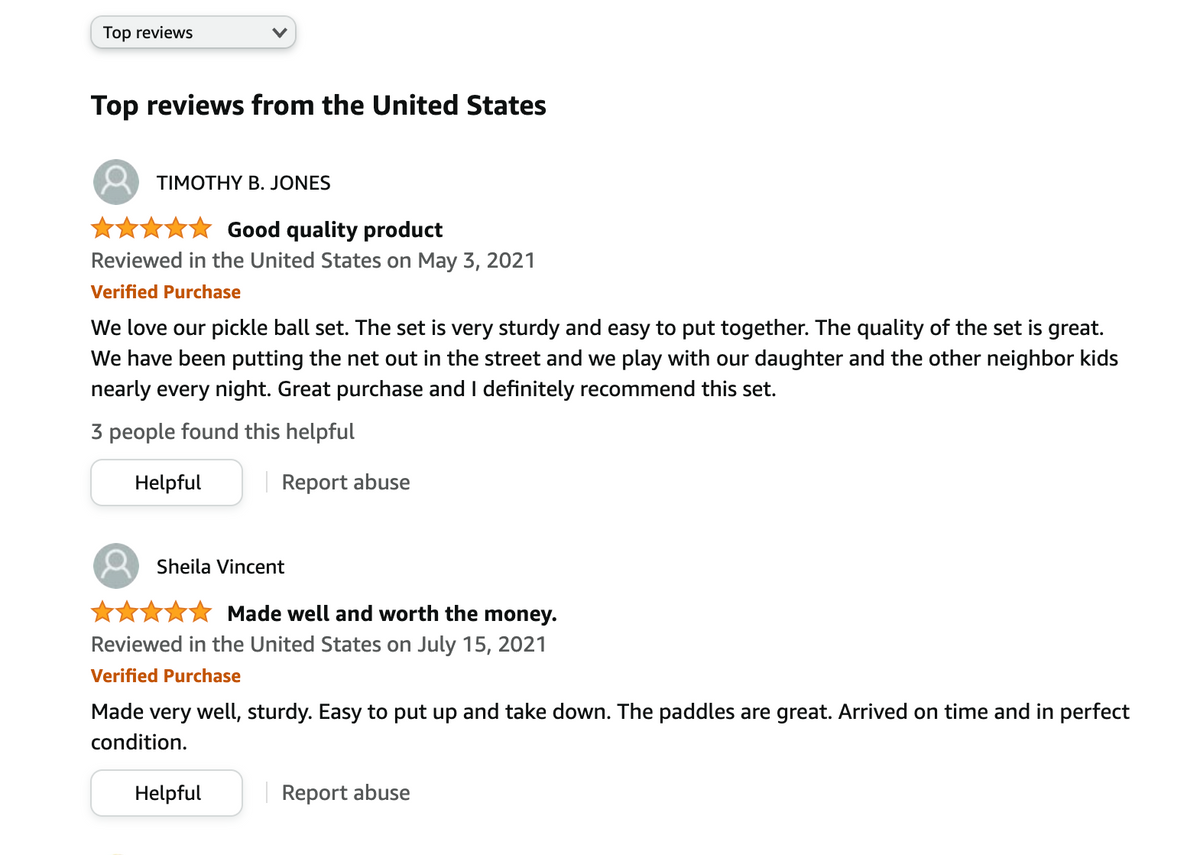This screenshot has height=855, width=1200.
Task: Click Sheila Vincent's profile avatar icon
Action: tap(116, 567)
